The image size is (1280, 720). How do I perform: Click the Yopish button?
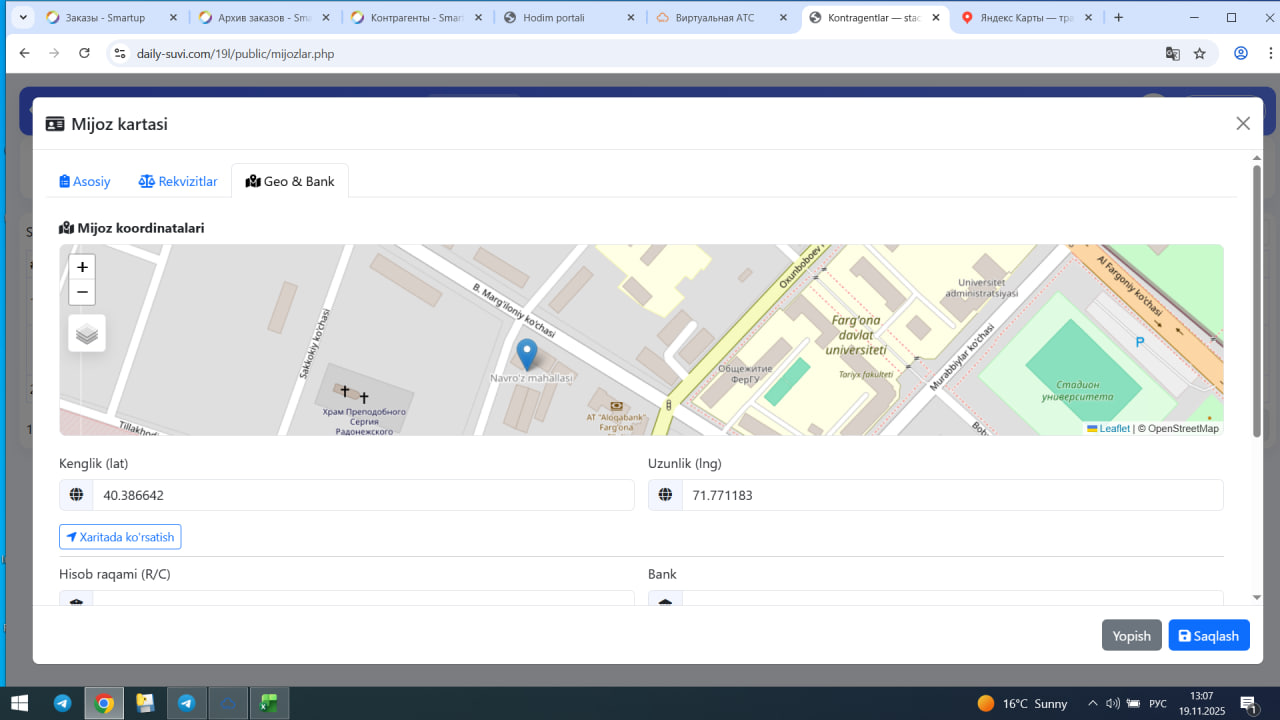1131,636
